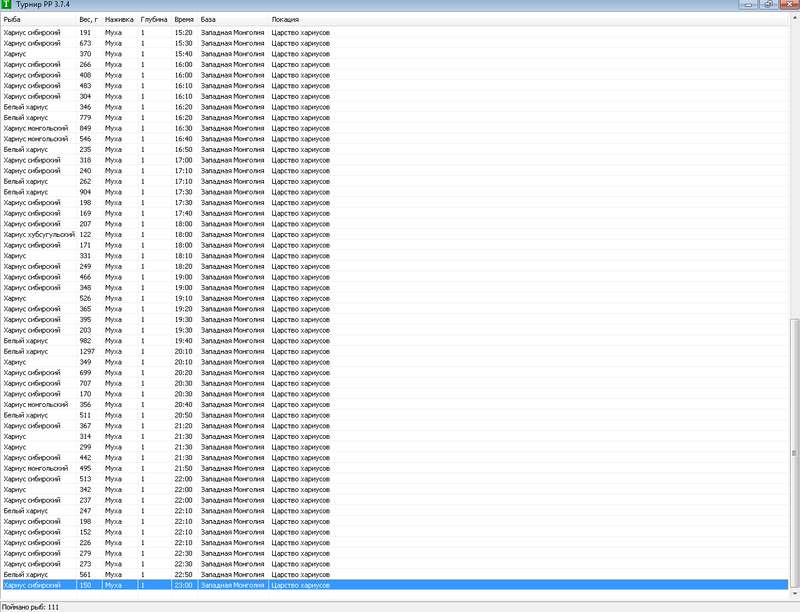Viewport: 800px width, 612px height.
Task: Click Муха bait in the 466 g row
Action: click(113, 277)
